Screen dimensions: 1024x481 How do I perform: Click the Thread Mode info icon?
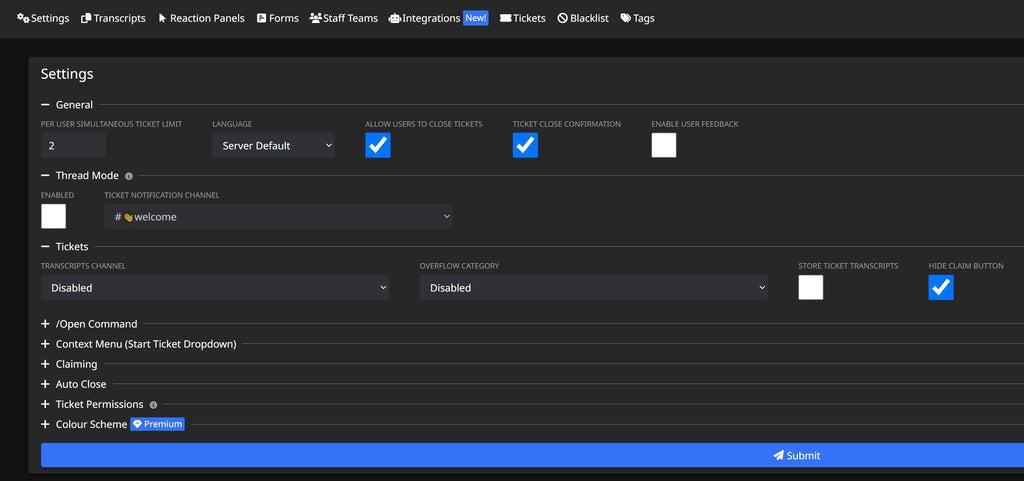coord(129,176)
